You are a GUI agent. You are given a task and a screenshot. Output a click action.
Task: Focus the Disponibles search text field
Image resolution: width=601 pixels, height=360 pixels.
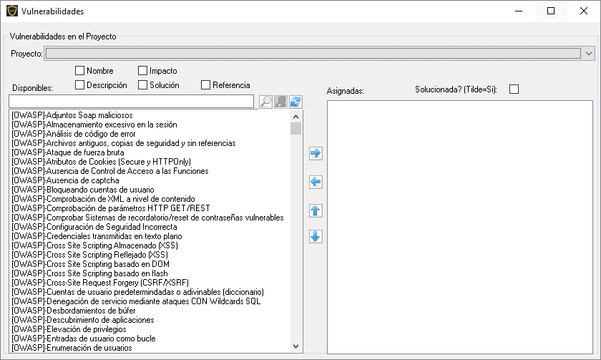tap(131, 102)
